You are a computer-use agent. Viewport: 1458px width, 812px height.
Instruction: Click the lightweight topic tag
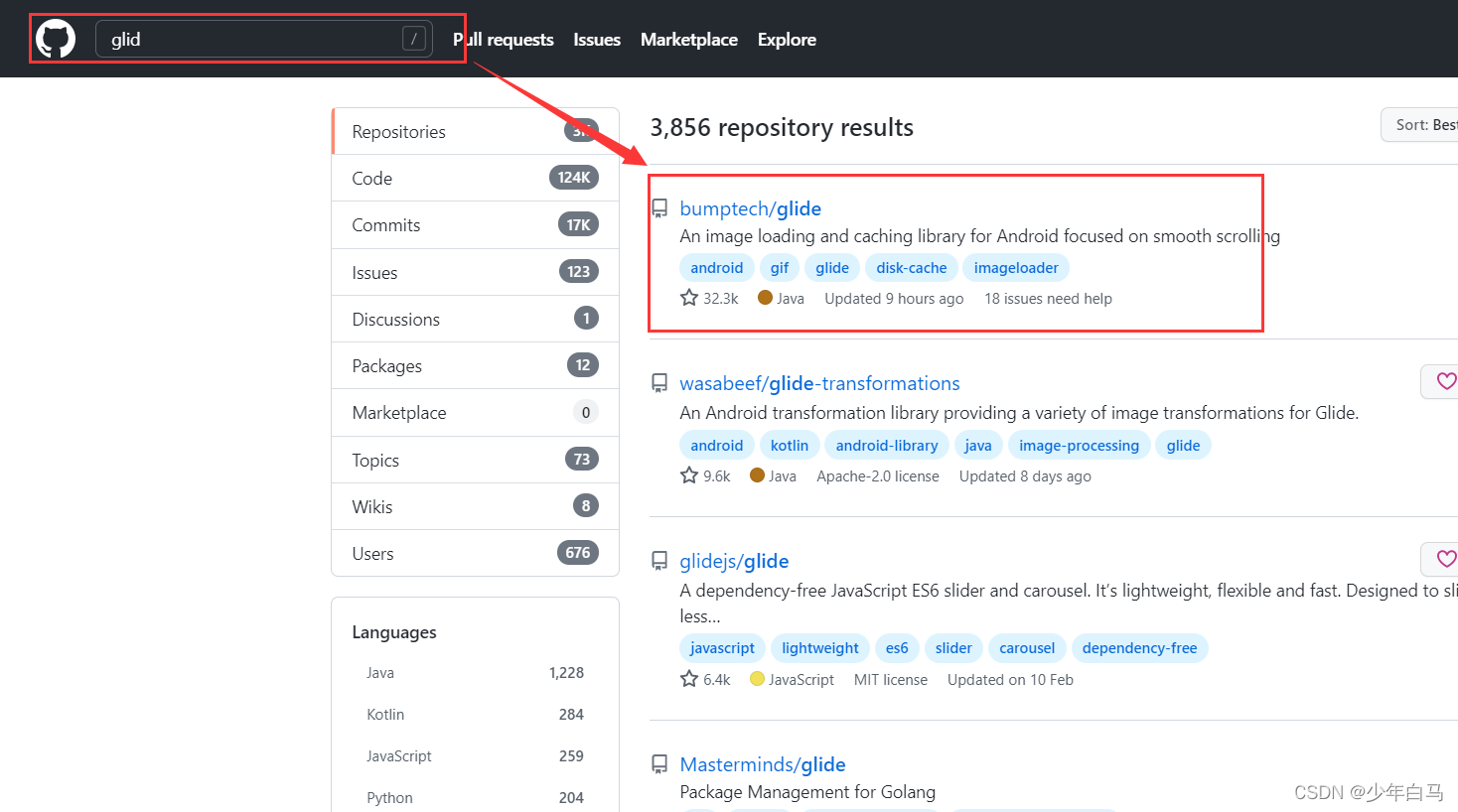820,648
